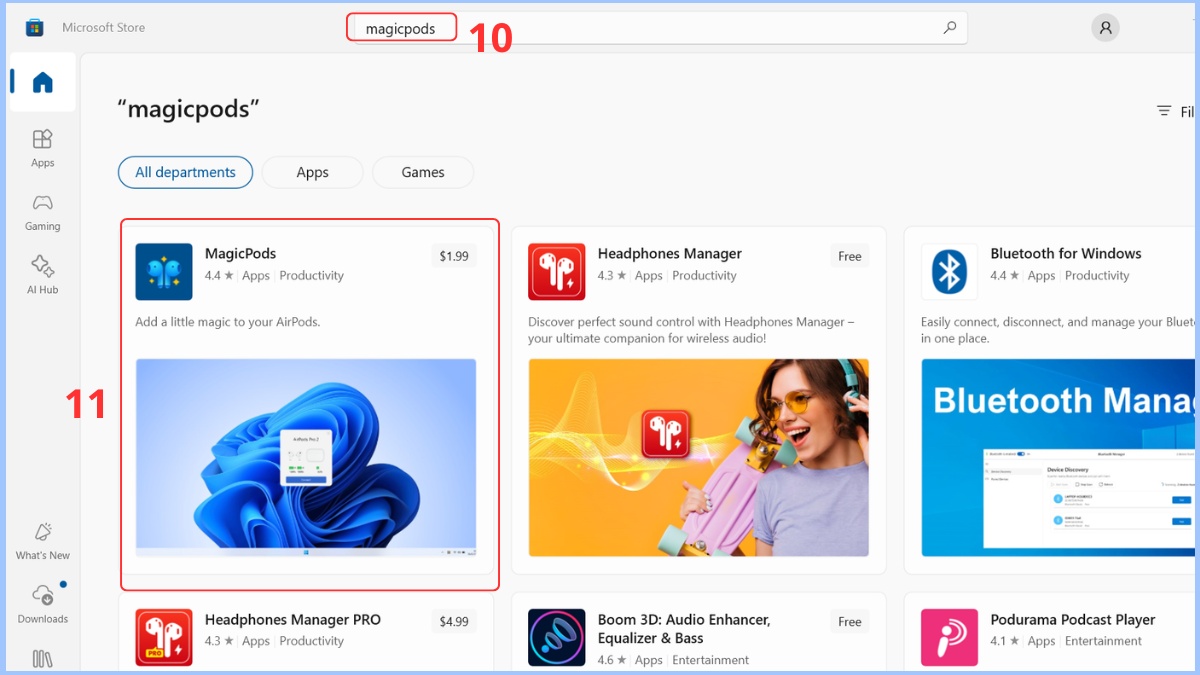Open the Podurama Podcast Player listing
1200x675 pixels.
(x=1072, y=619)
